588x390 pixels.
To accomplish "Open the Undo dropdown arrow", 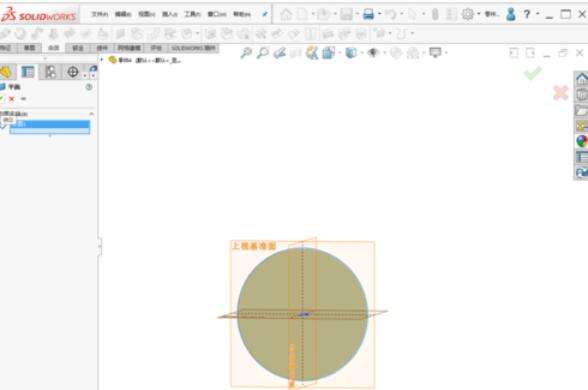I will tap(402, 14).
